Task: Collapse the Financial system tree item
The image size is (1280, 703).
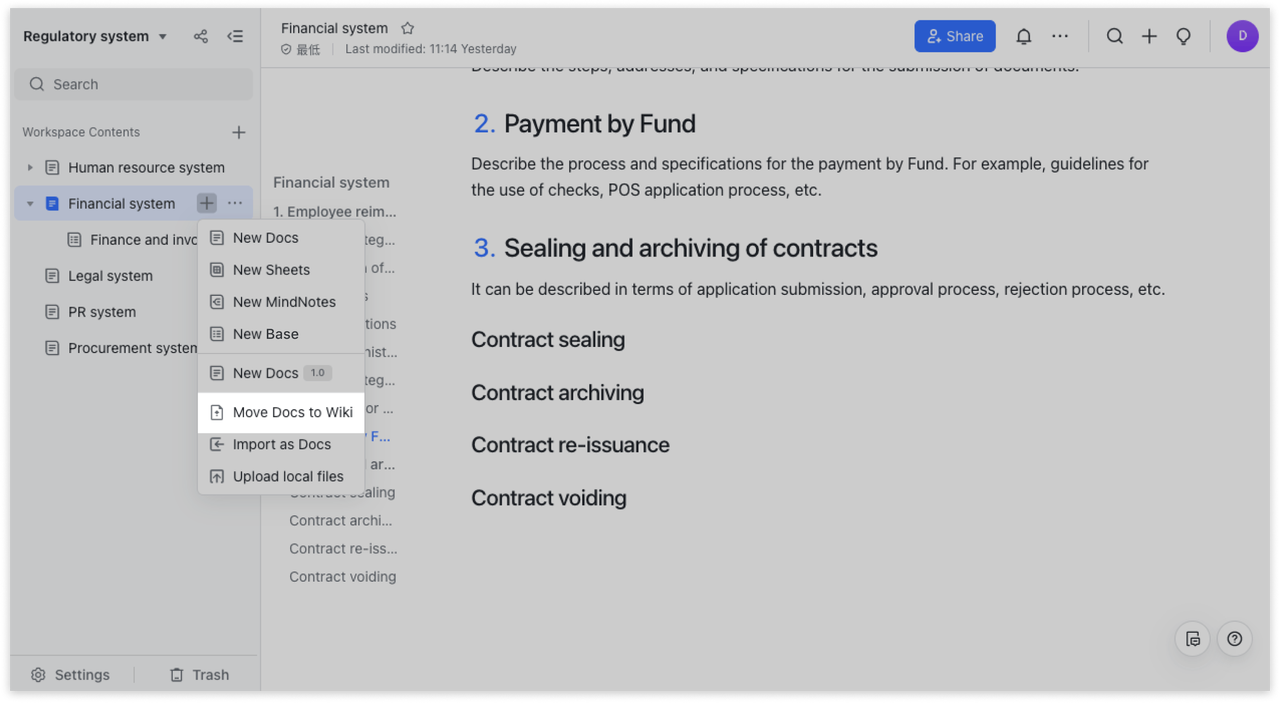Action: [x=30, y=204]
